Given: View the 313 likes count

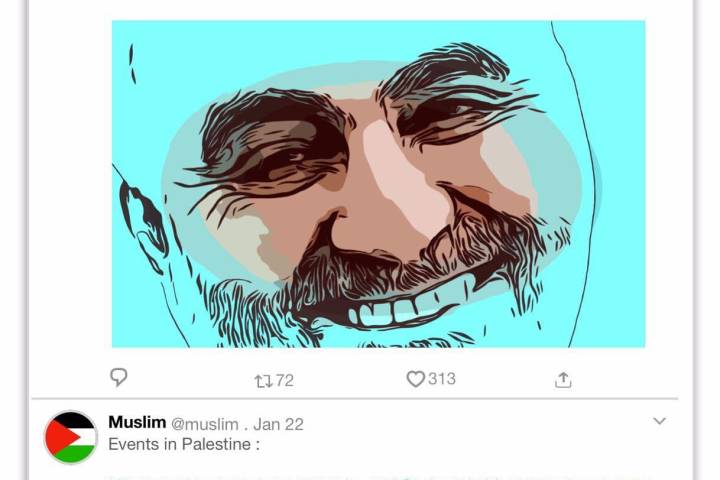Looking at the screenshot, I should click(x=441, y=379).
